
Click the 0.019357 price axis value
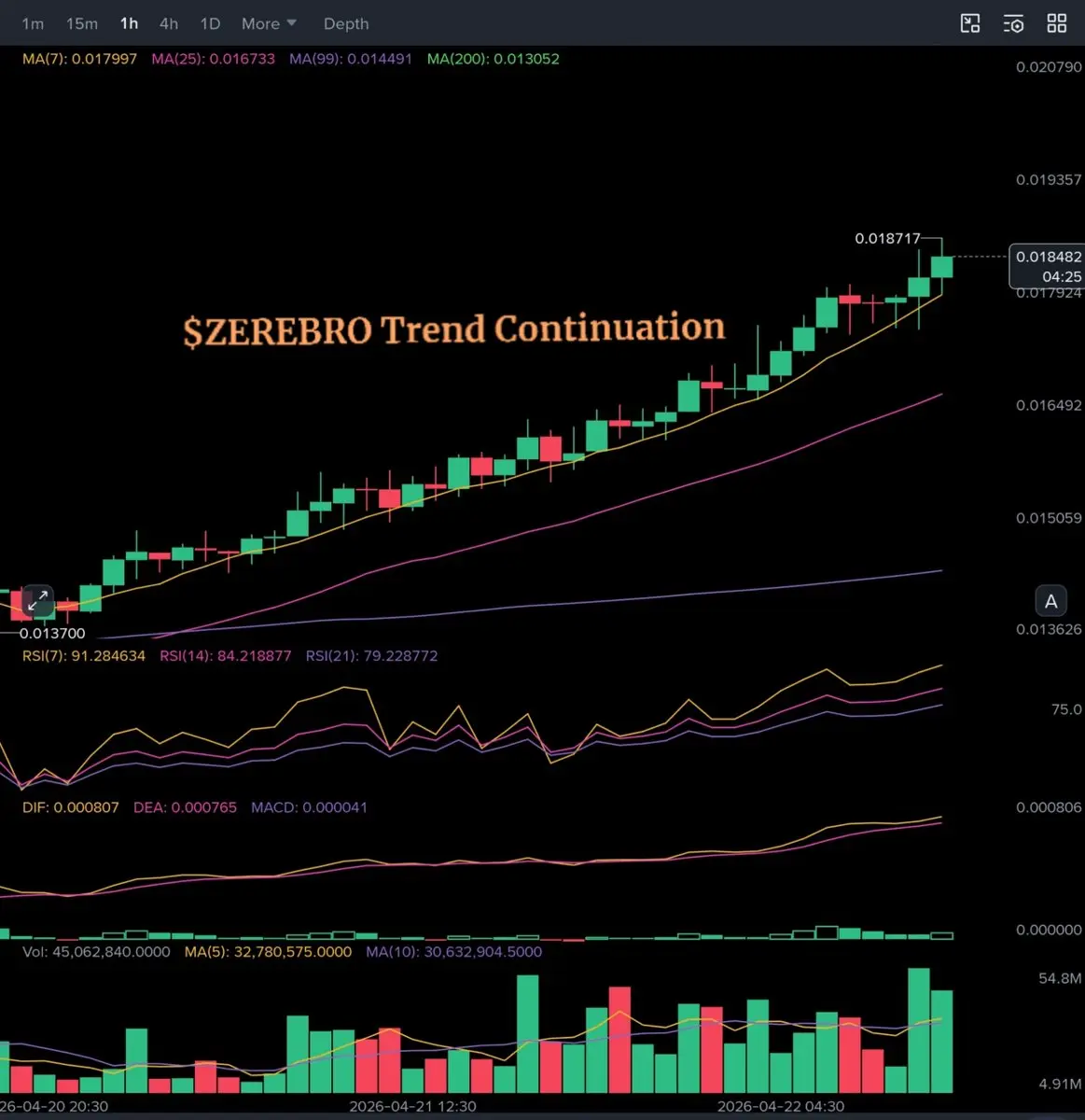coord(1049,179)
